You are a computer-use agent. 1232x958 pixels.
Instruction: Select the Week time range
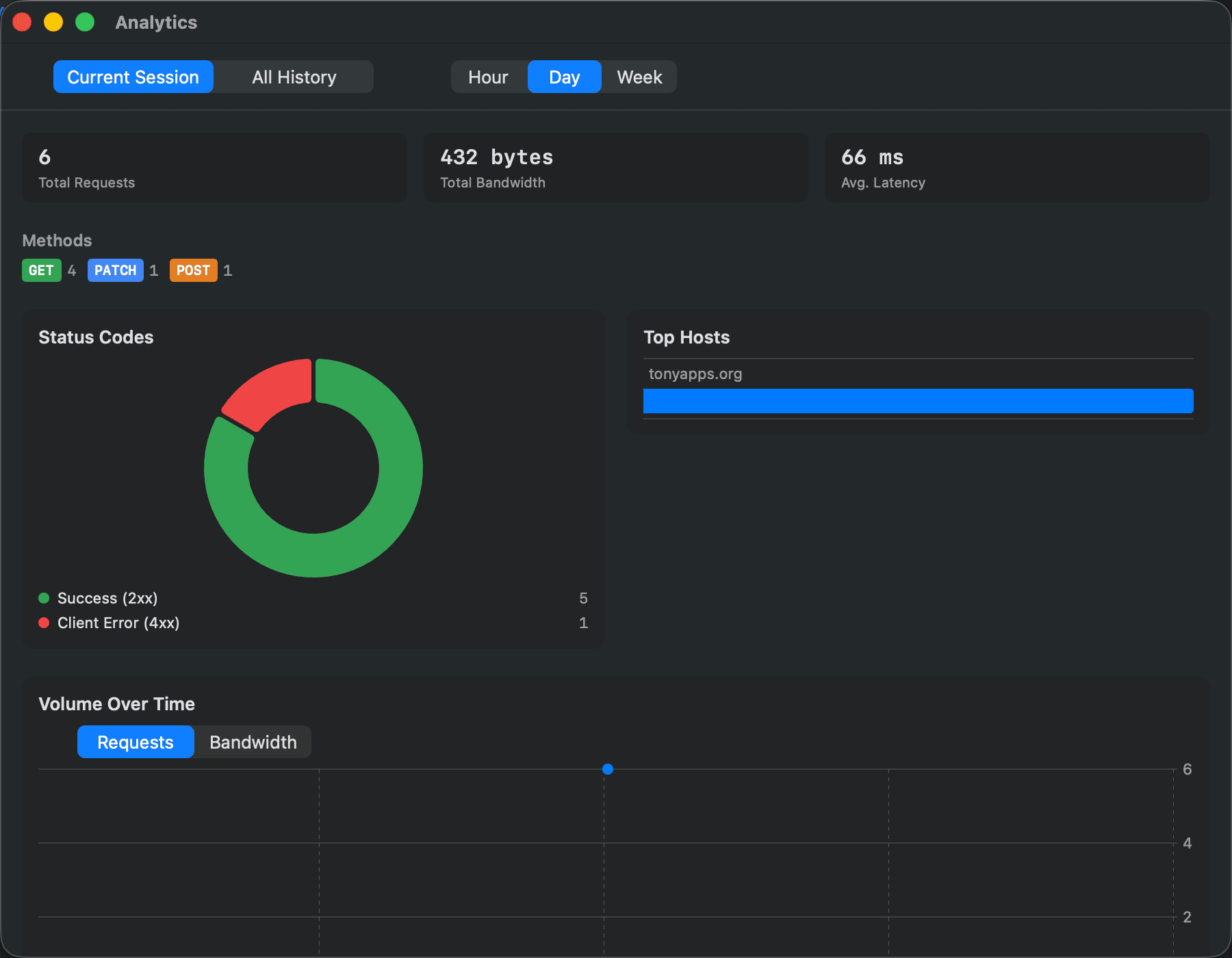pos(639,77)
